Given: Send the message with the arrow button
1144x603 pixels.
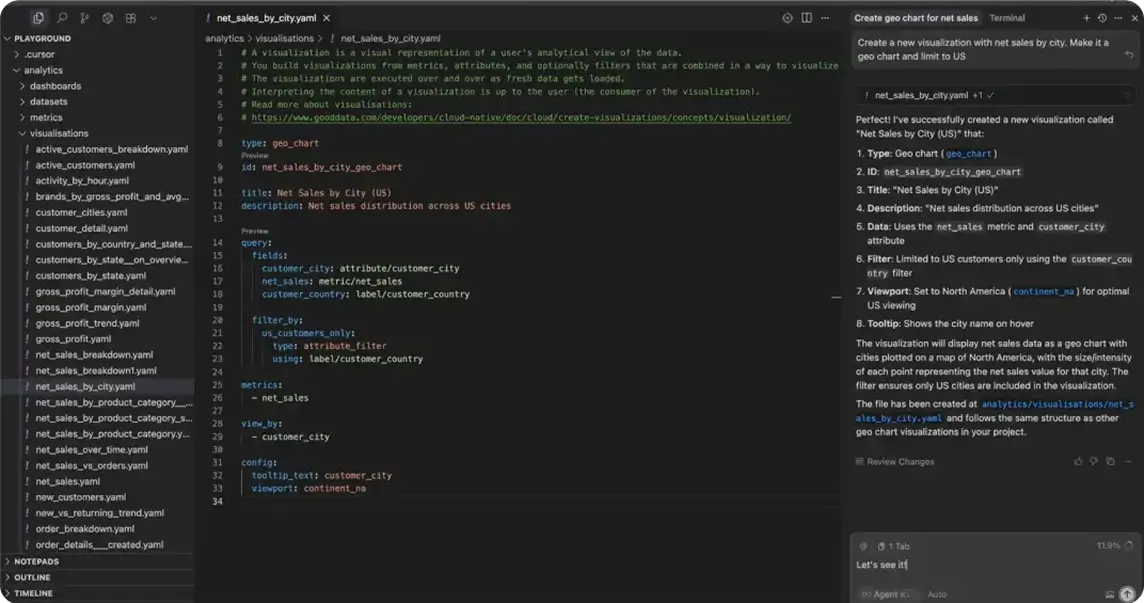Looking at the screenshot, I should point(1128,593).
